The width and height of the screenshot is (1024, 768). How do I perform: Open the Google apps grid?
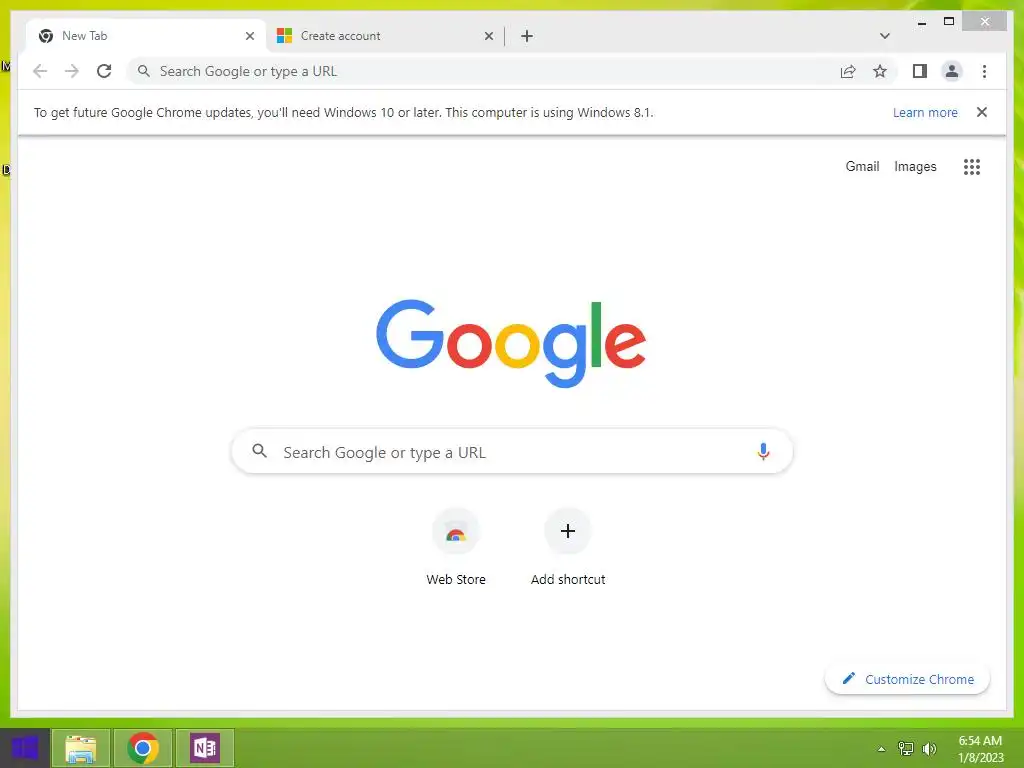[x=972, y=167]
